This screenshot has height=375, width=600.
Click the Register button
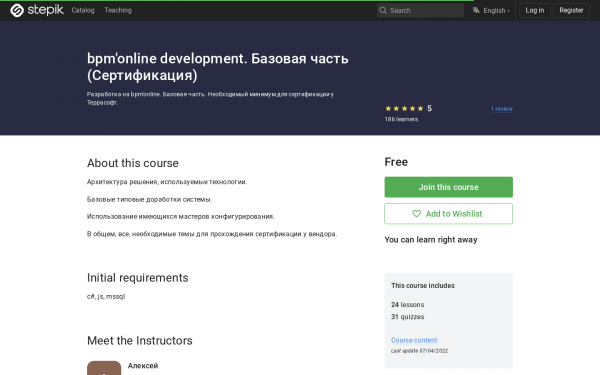[x=571, y=10]
